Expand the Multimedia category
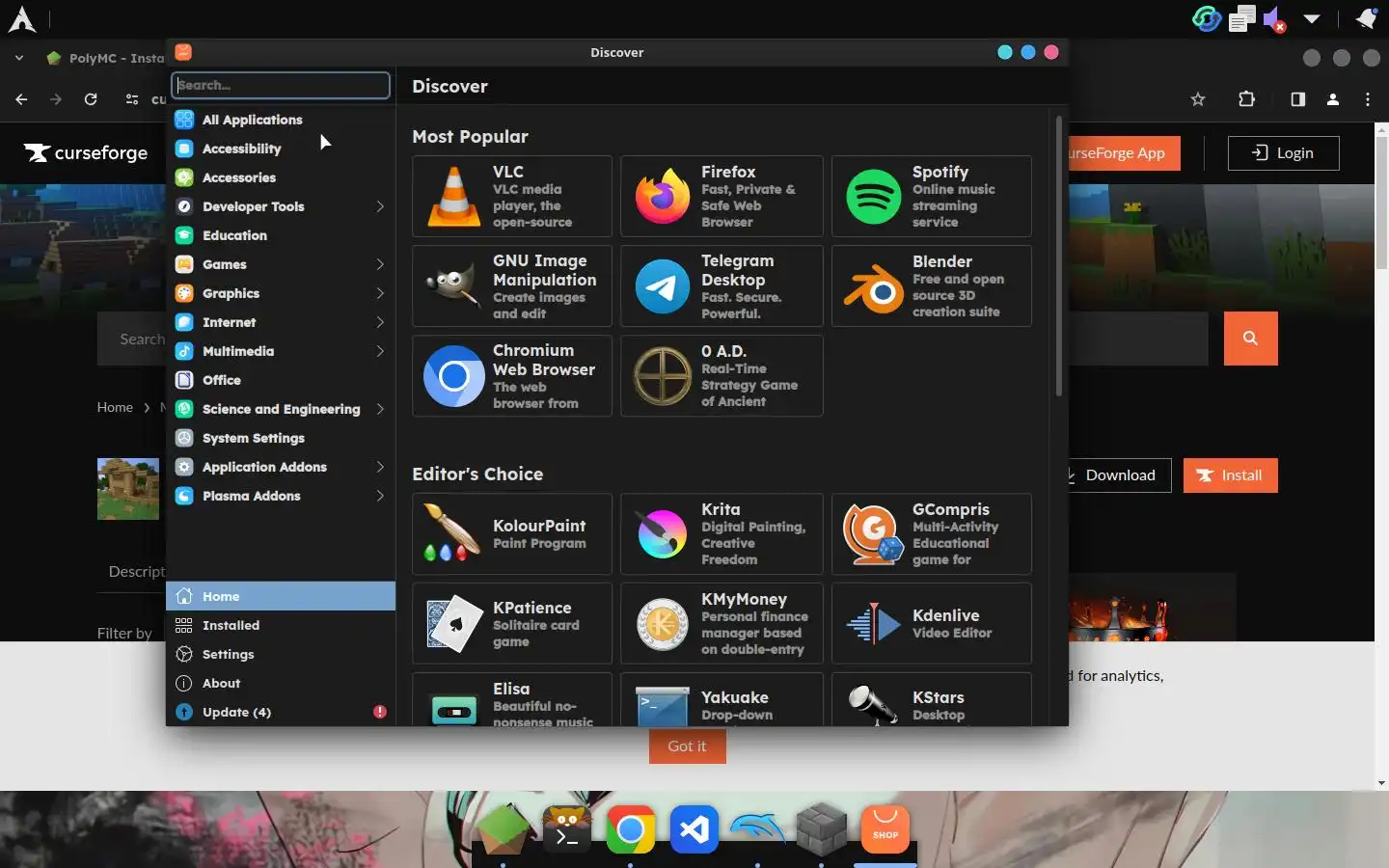The width and height of the screenshot is (1389, 868). coord(380,351)
